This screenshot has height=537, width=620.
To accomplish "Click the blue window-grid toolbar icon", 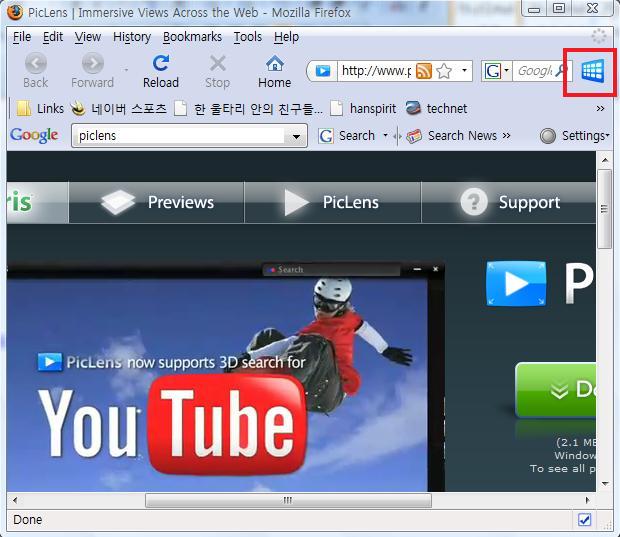I will point(592,71).
